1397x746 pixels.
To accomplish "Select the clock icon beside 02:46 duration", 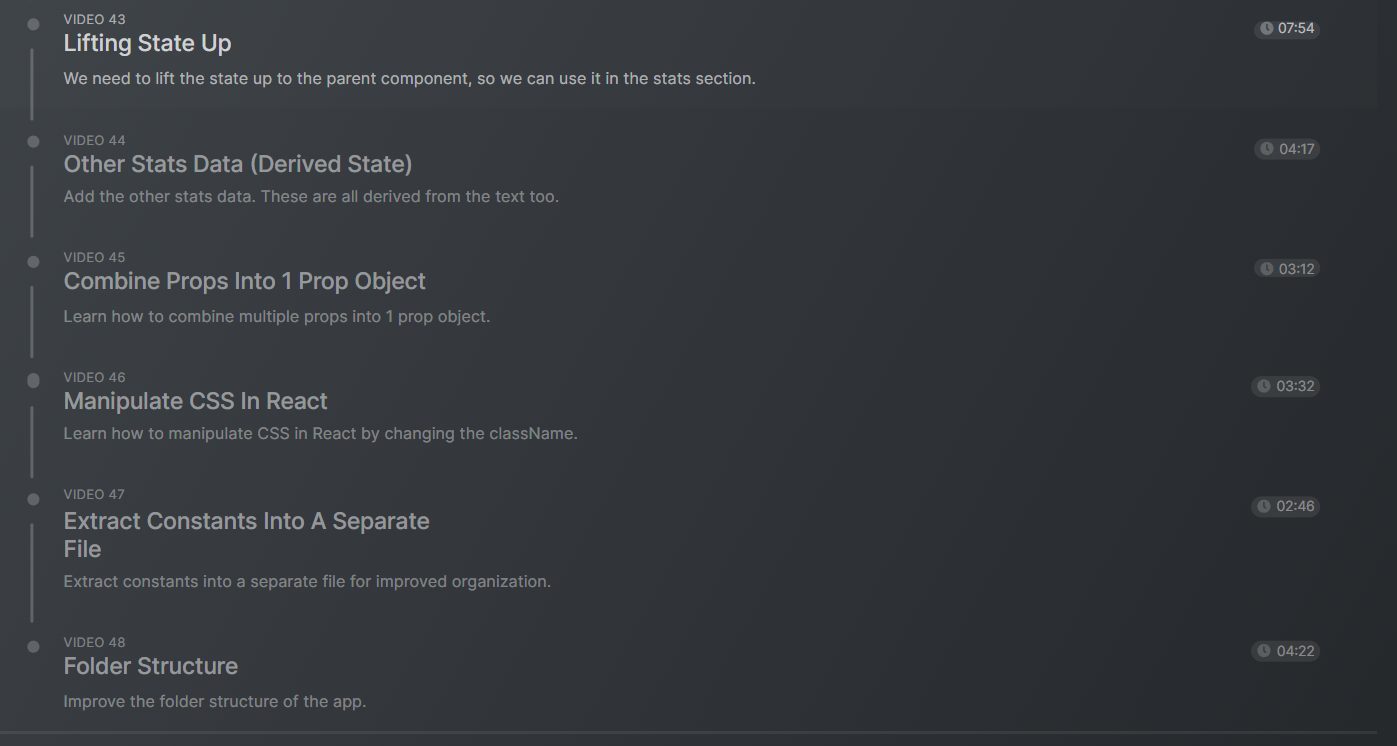I will 1265,507.
